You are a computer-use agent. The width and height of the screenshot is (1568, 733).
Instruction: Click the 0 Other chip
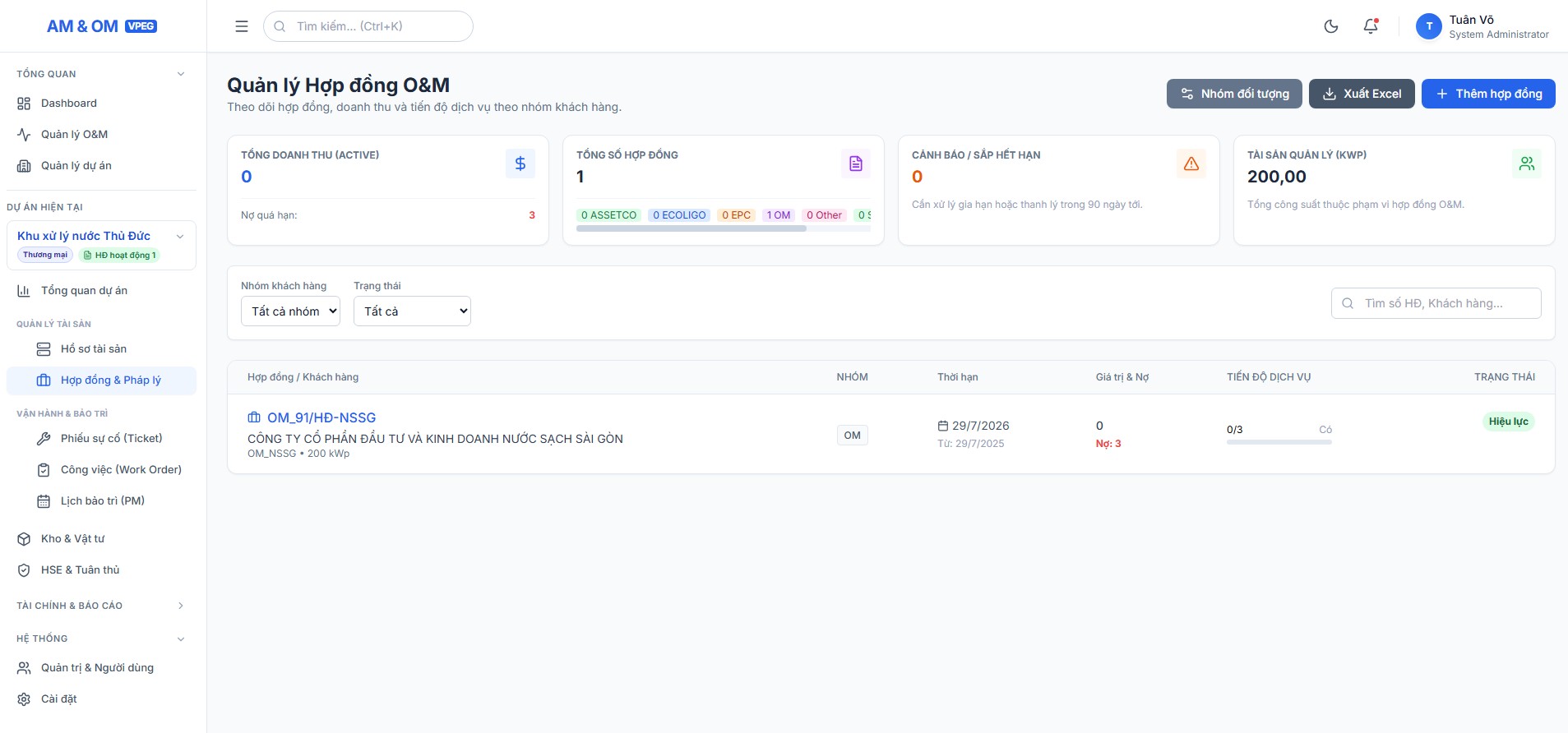point(824,215)
